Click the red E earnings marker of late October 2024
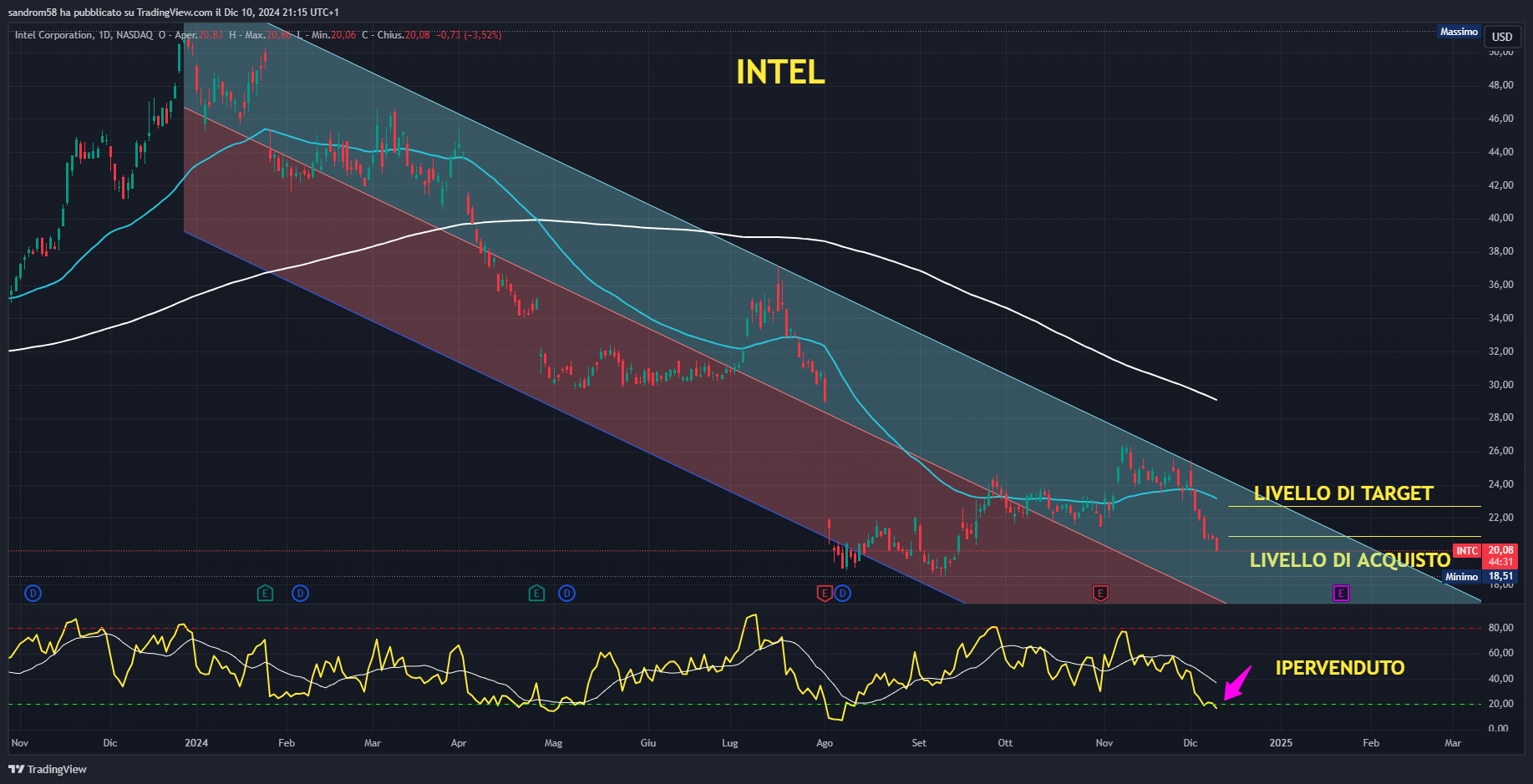This screenshot has width=1533, height=784. pyautogui.click(x=1100, y=594)
